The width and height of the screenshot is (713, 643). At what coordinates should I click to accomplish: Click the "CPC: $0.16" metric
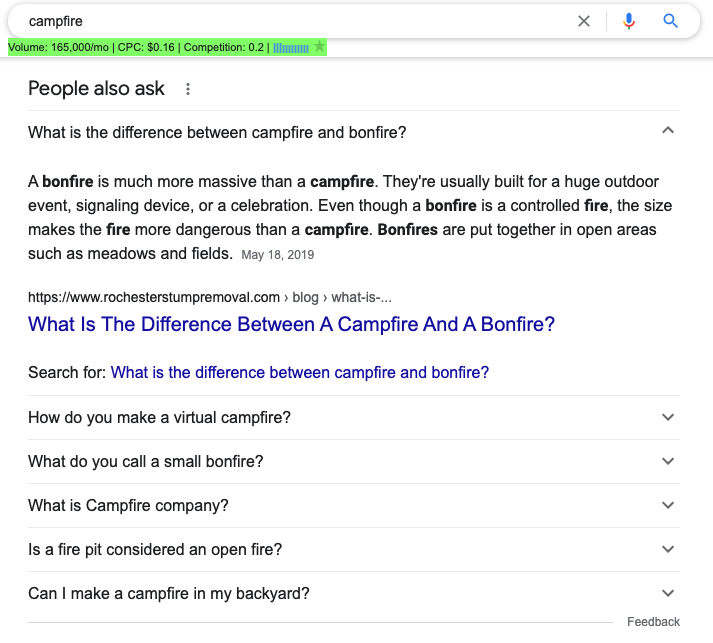click(x=146, y=47)
